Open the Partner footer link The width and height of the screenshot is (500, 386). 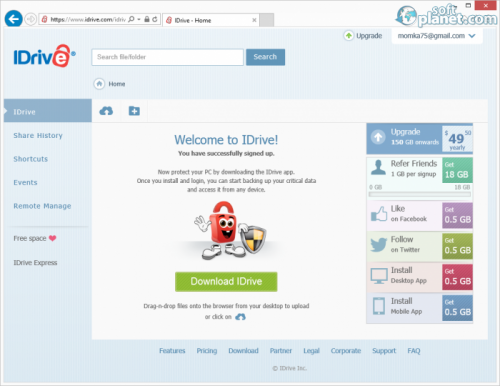[281, 351]
